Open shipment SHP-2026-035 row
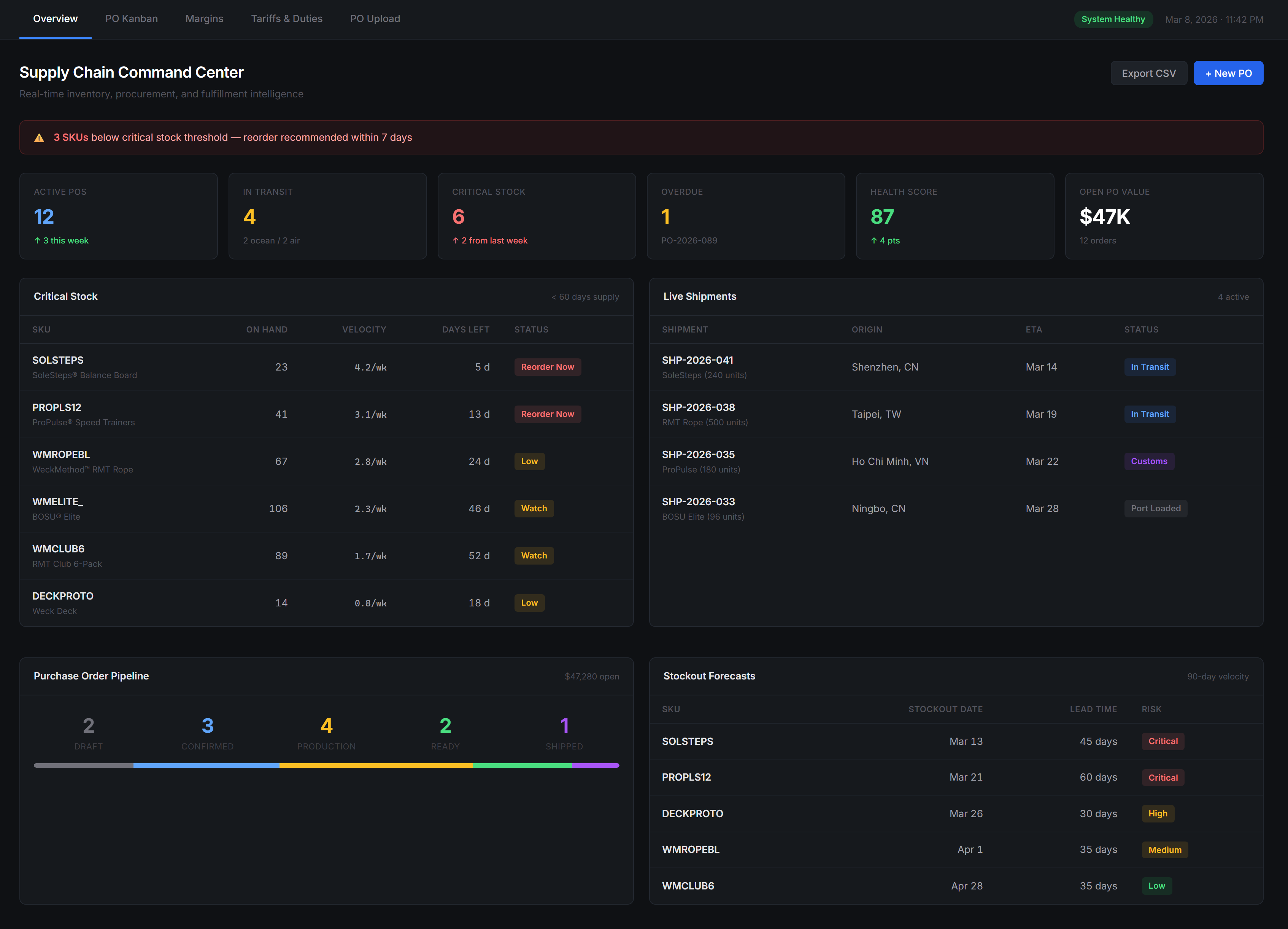 coord(698,455)
